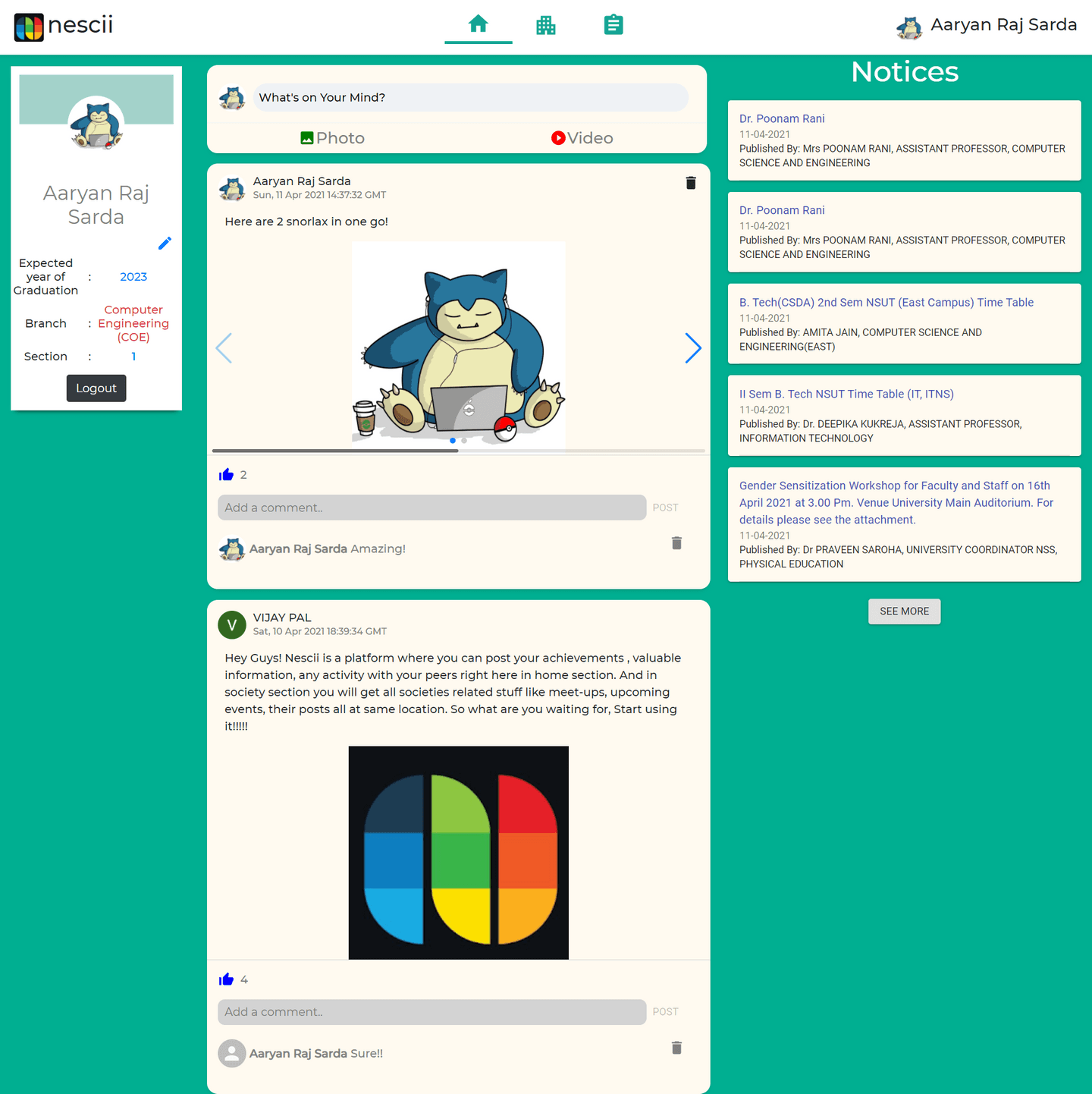Open the second Dr. Poonam Rani notice

tap(782, 210)
